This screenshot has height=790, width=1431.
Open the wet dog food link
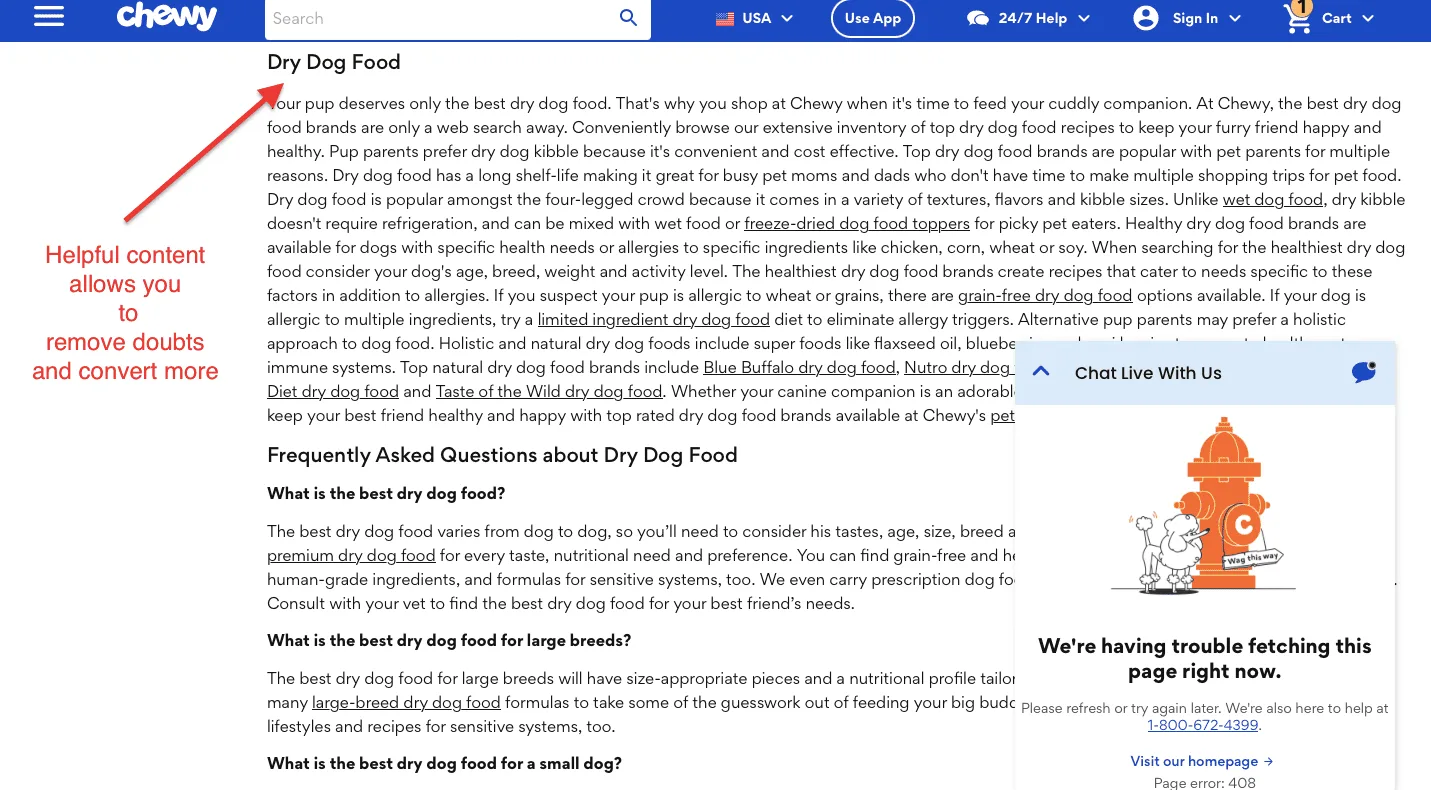click(1273, 199)
